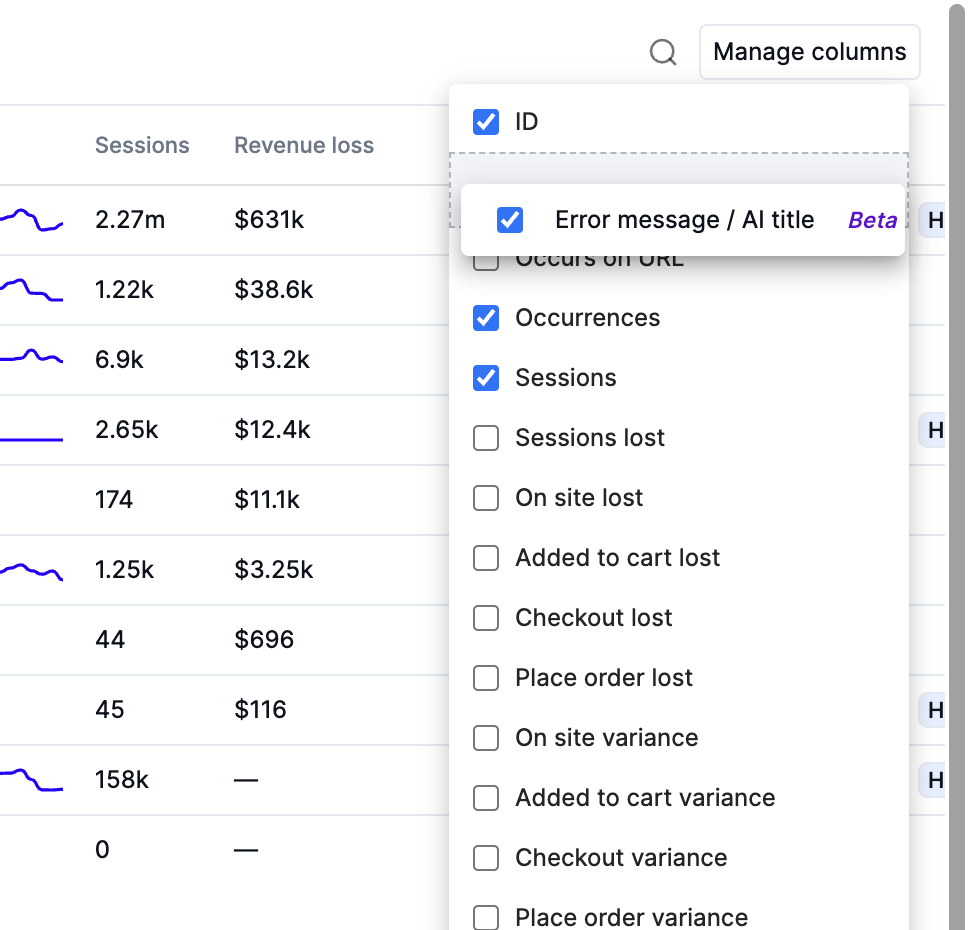Click the Beta label badge

click(872, 221)
